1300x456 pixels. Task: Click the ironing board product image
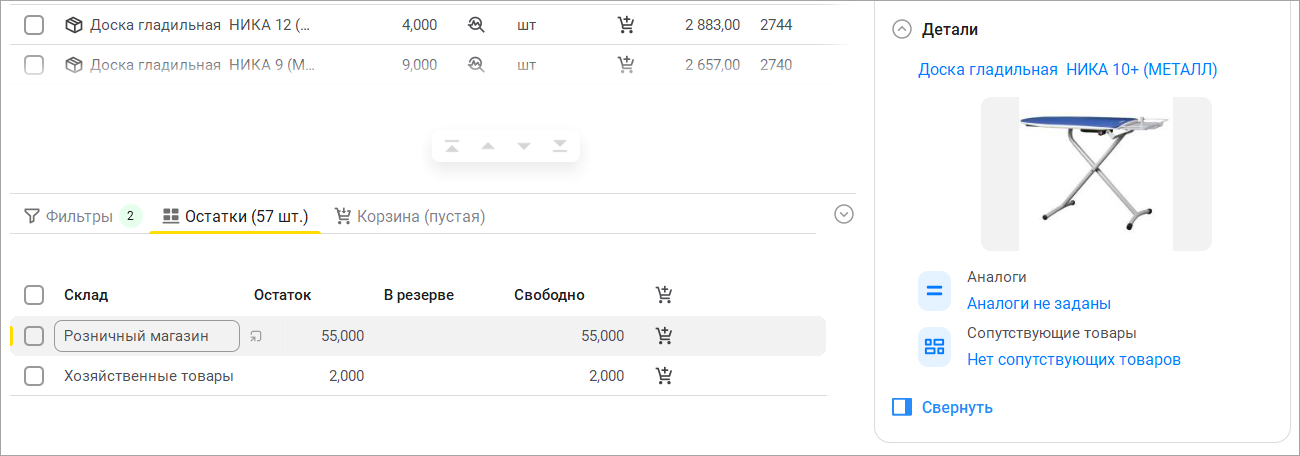tap(1095, 173)
